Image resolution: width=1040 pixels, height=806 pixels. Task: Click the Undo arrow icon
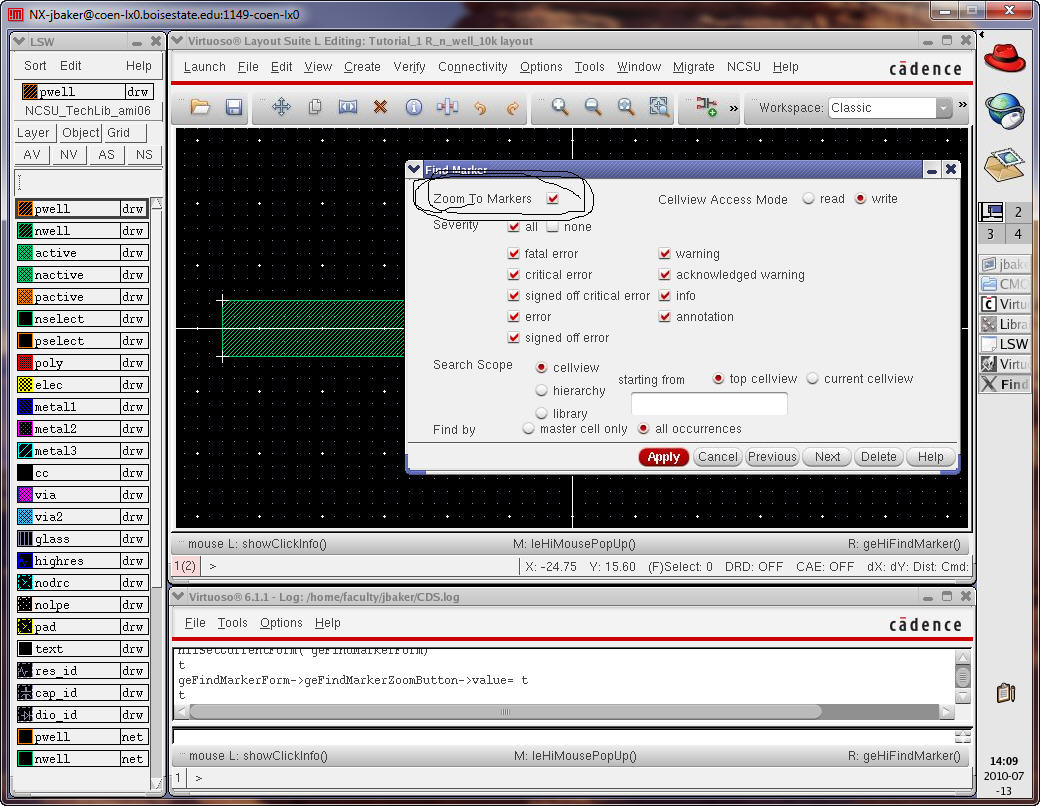click(480, 107)
